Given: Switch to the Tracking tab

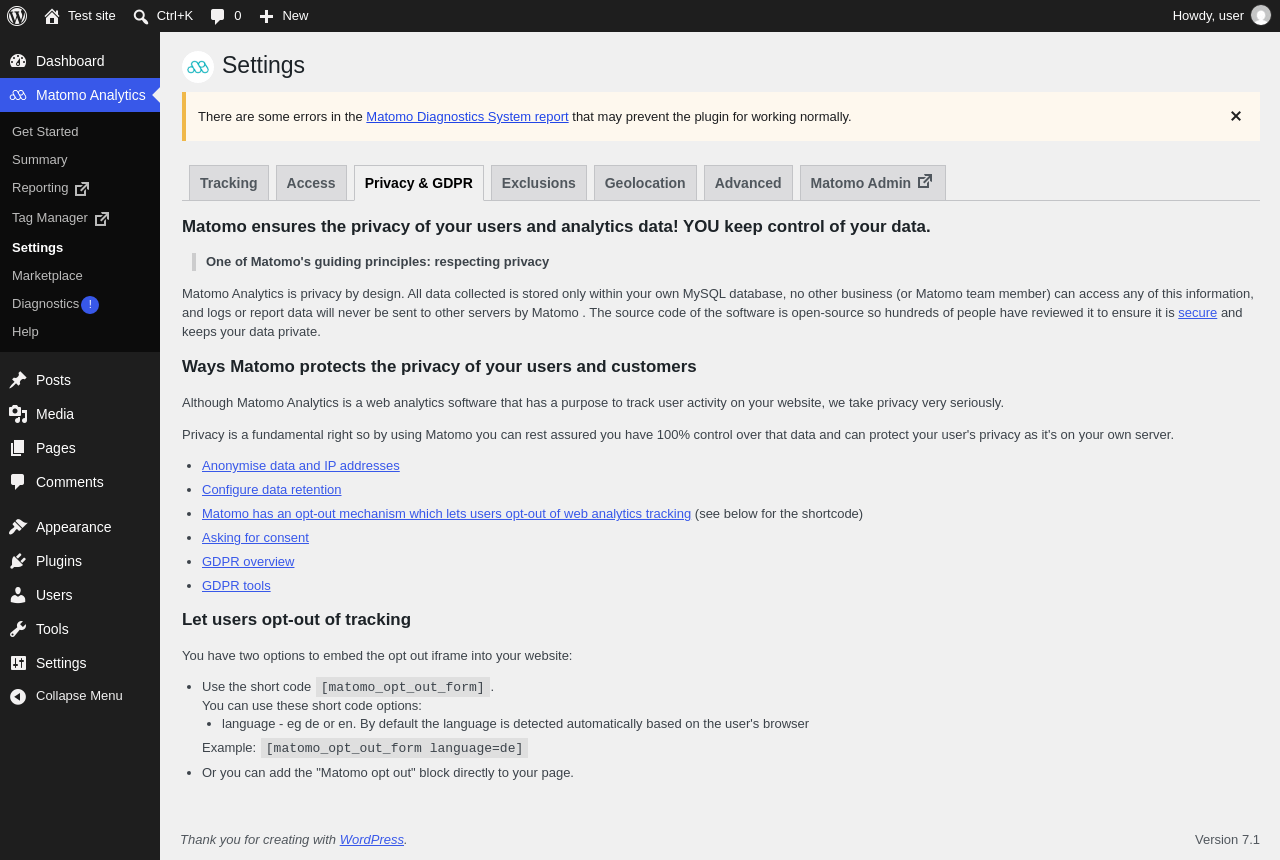Looking at the screenshot, I should coord(229,183).
